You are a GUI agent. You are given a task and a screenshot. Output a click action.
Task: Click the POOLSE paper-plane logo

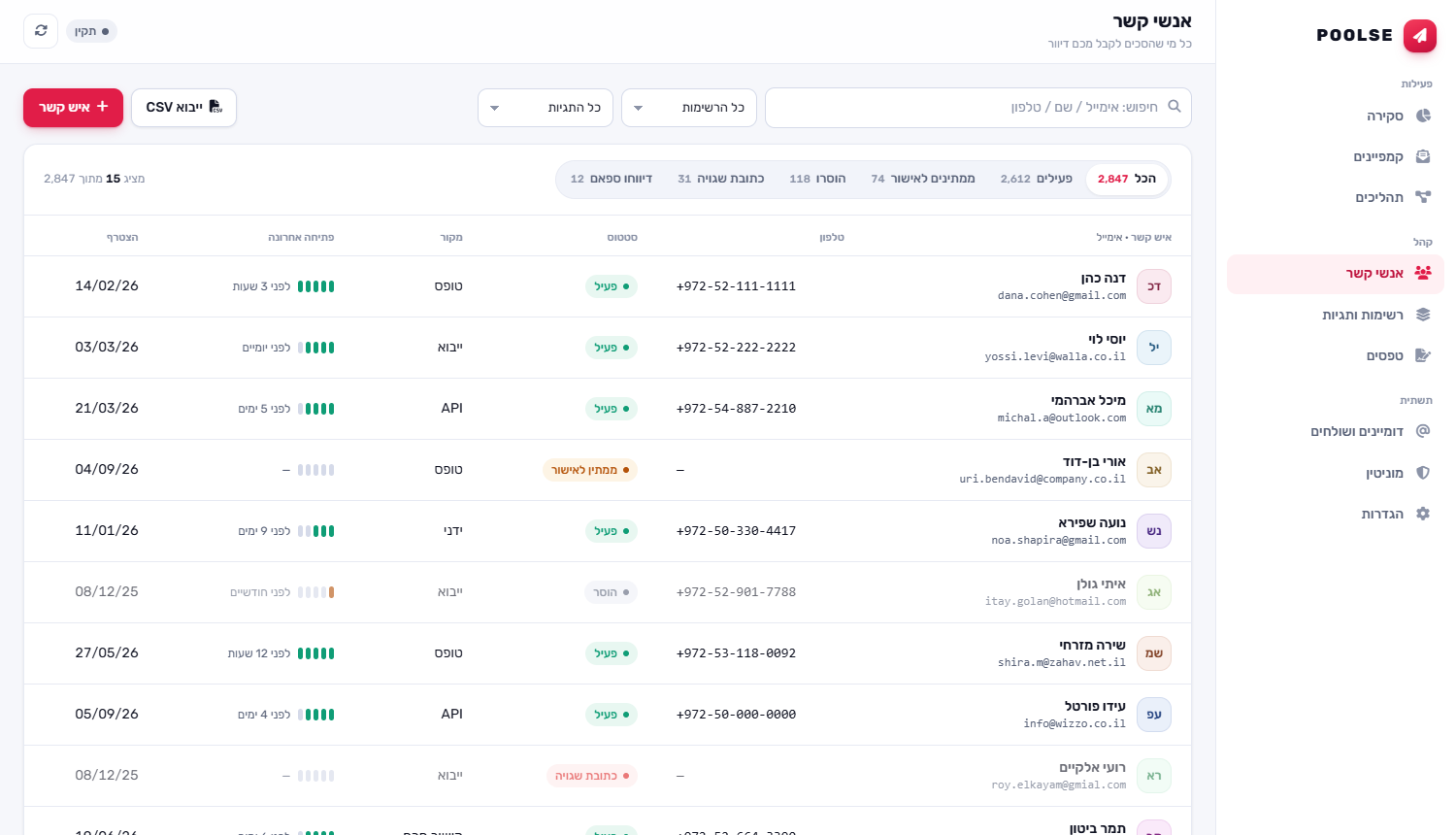tap(1420, 35)
